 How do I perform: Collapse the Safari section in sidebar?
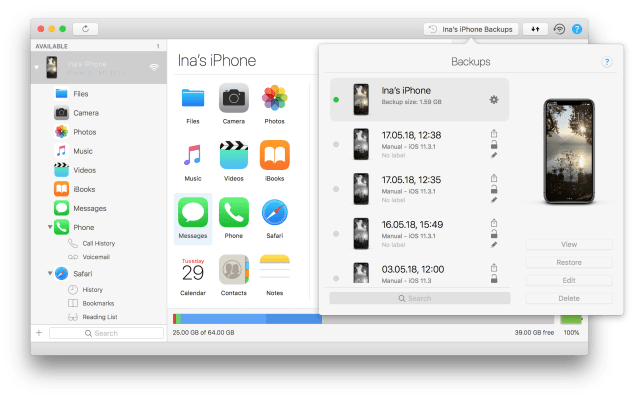(50, 273)
